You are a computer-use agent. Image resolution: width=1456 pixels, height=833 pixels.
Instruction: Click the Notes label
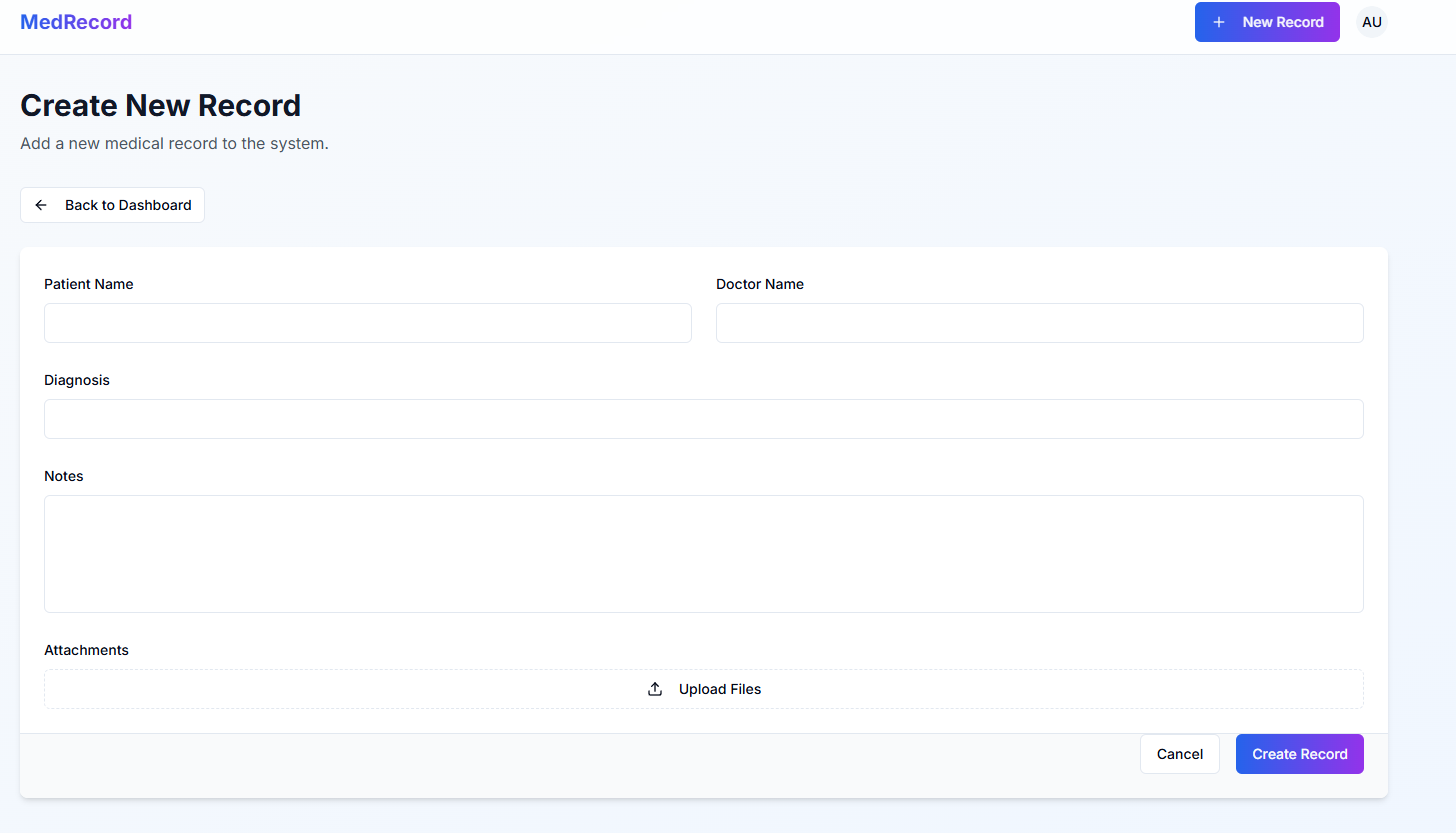64,476
